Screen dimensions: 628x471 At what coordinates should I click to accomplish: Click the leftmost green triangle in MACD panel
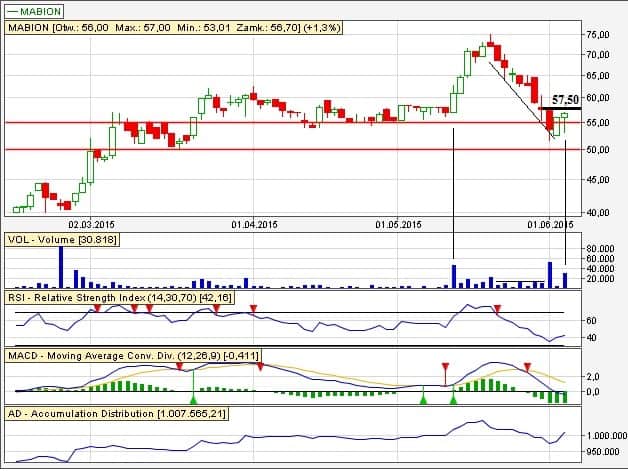click(x=193, y=399)
